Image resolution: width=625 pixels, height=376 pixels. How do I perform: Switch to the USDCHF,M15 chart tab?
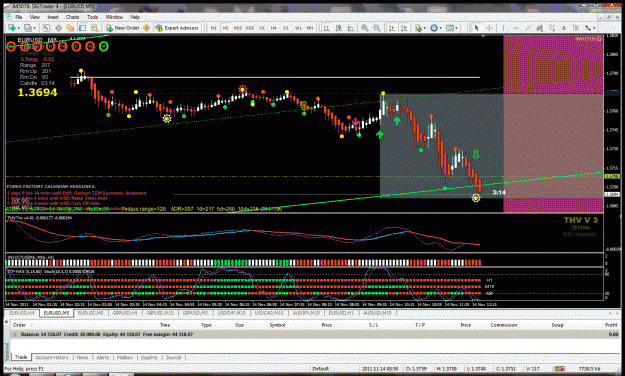pos(232,313)
